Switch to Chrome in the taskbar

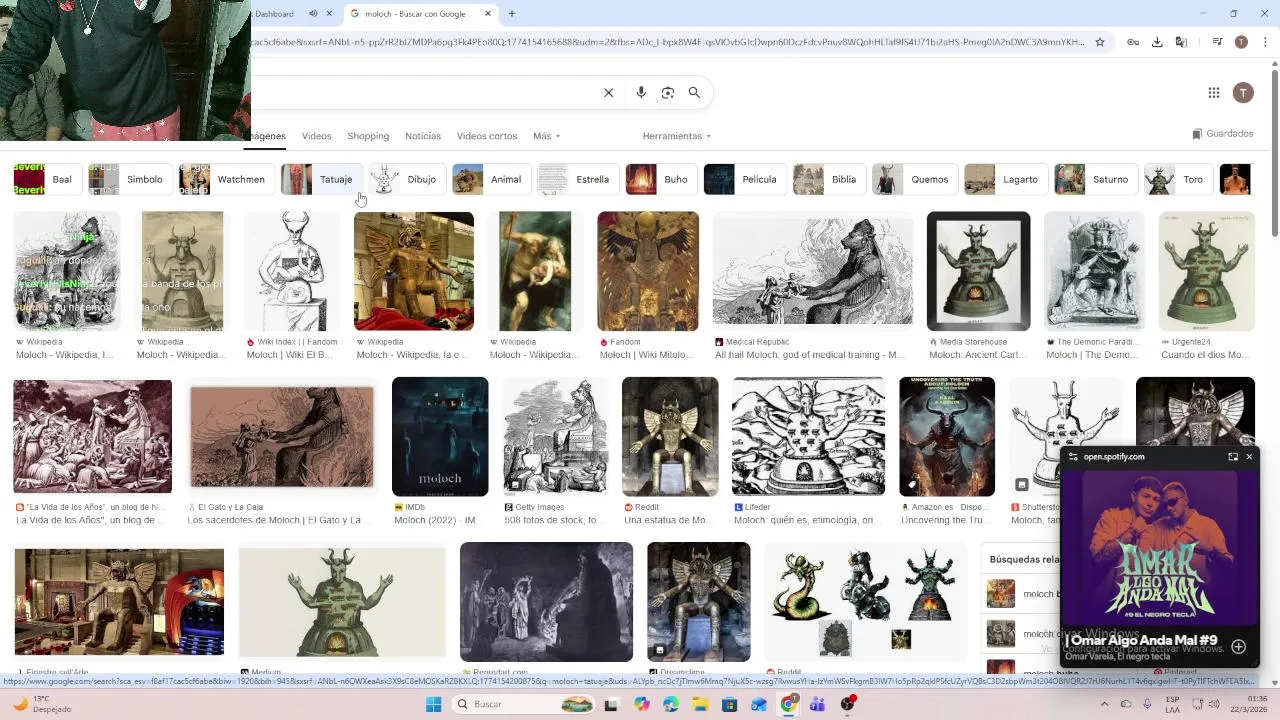(x=789, y=705)
